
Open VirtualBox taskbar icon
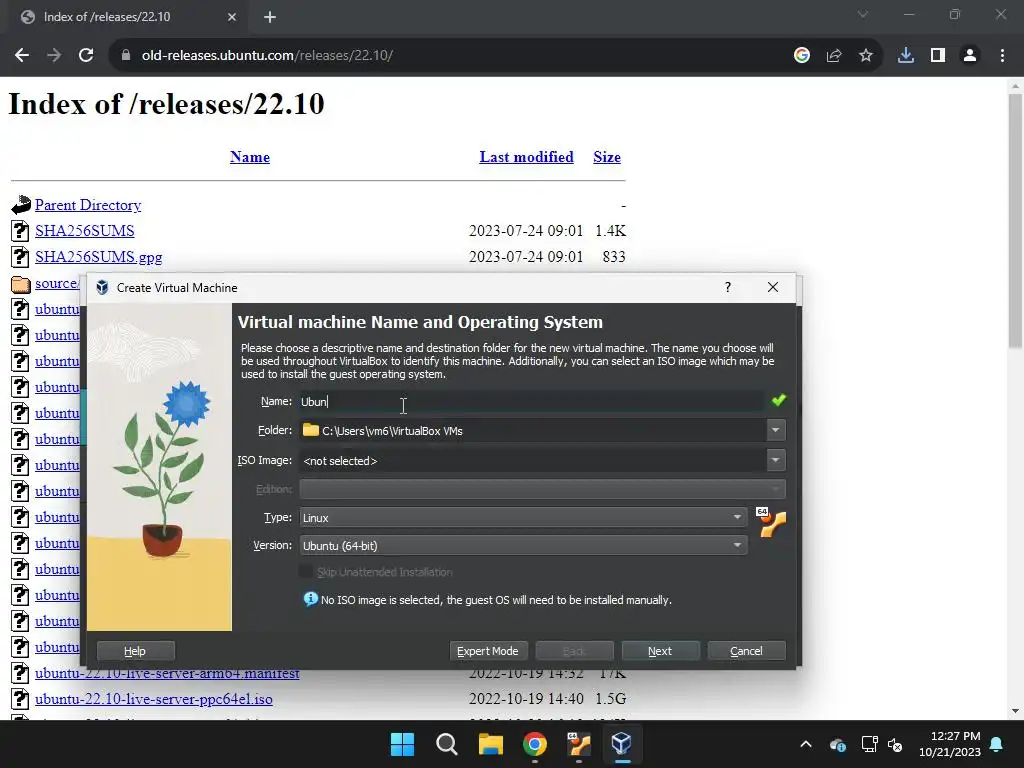(622, 744)
